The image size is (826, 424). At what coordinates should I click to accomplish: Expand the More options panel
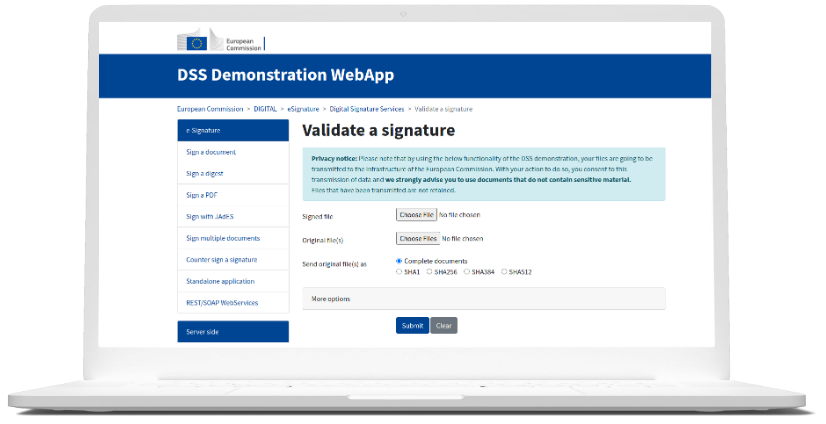pyautogui.click(x=484, y=299)
